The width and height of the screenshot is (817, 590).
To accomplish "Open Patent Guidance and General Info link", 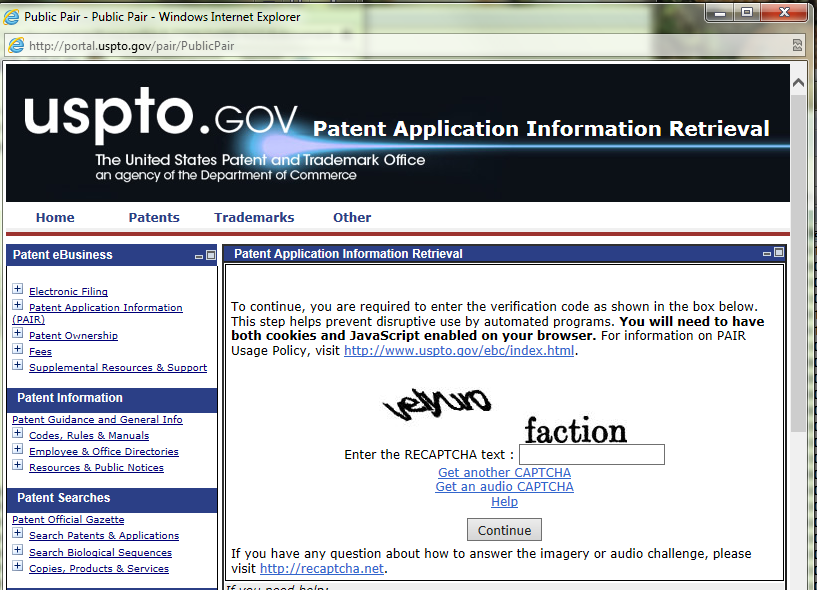I will (x=97, y=420).
